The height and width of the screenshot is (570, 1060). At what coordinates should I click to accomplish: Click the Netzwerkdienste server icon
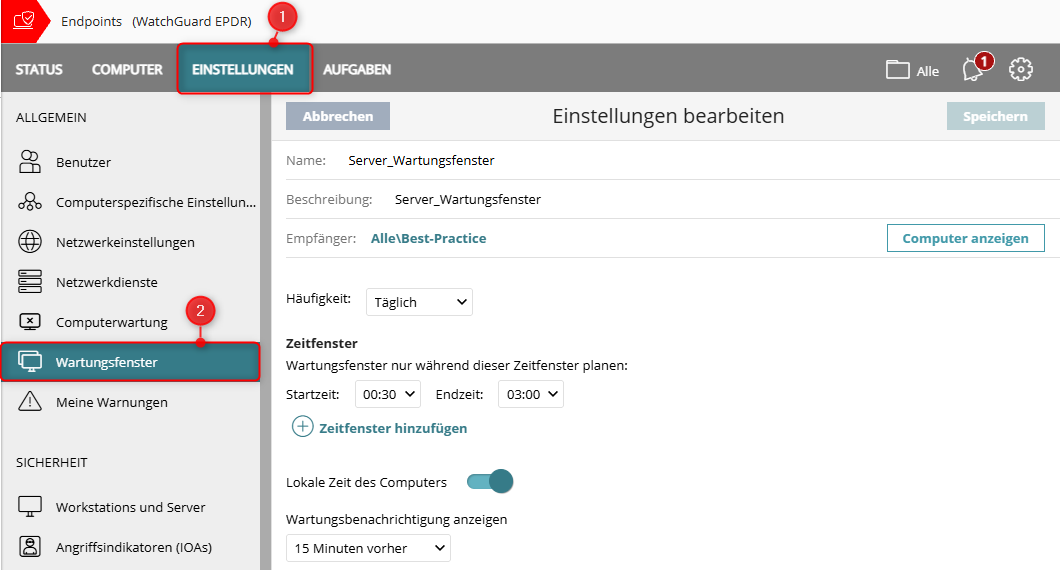tap(30, 282)
